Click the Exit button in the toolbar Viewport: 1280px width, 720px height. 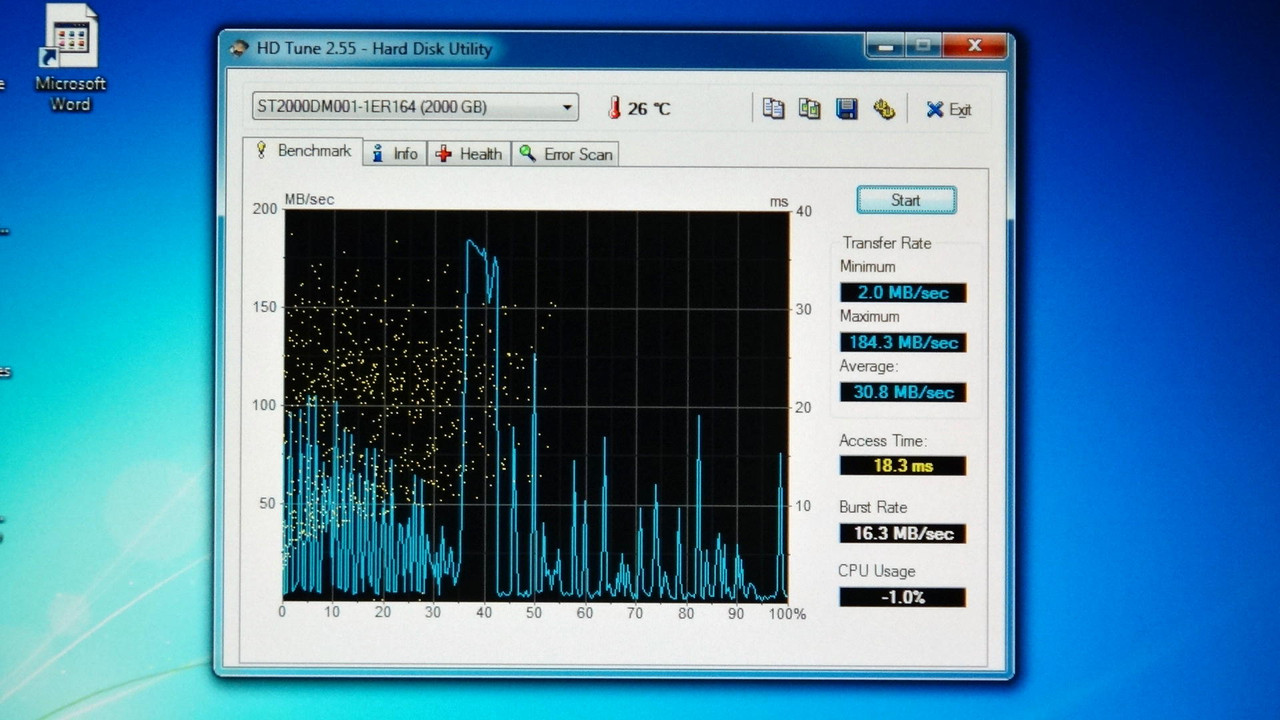coord(948,110)
